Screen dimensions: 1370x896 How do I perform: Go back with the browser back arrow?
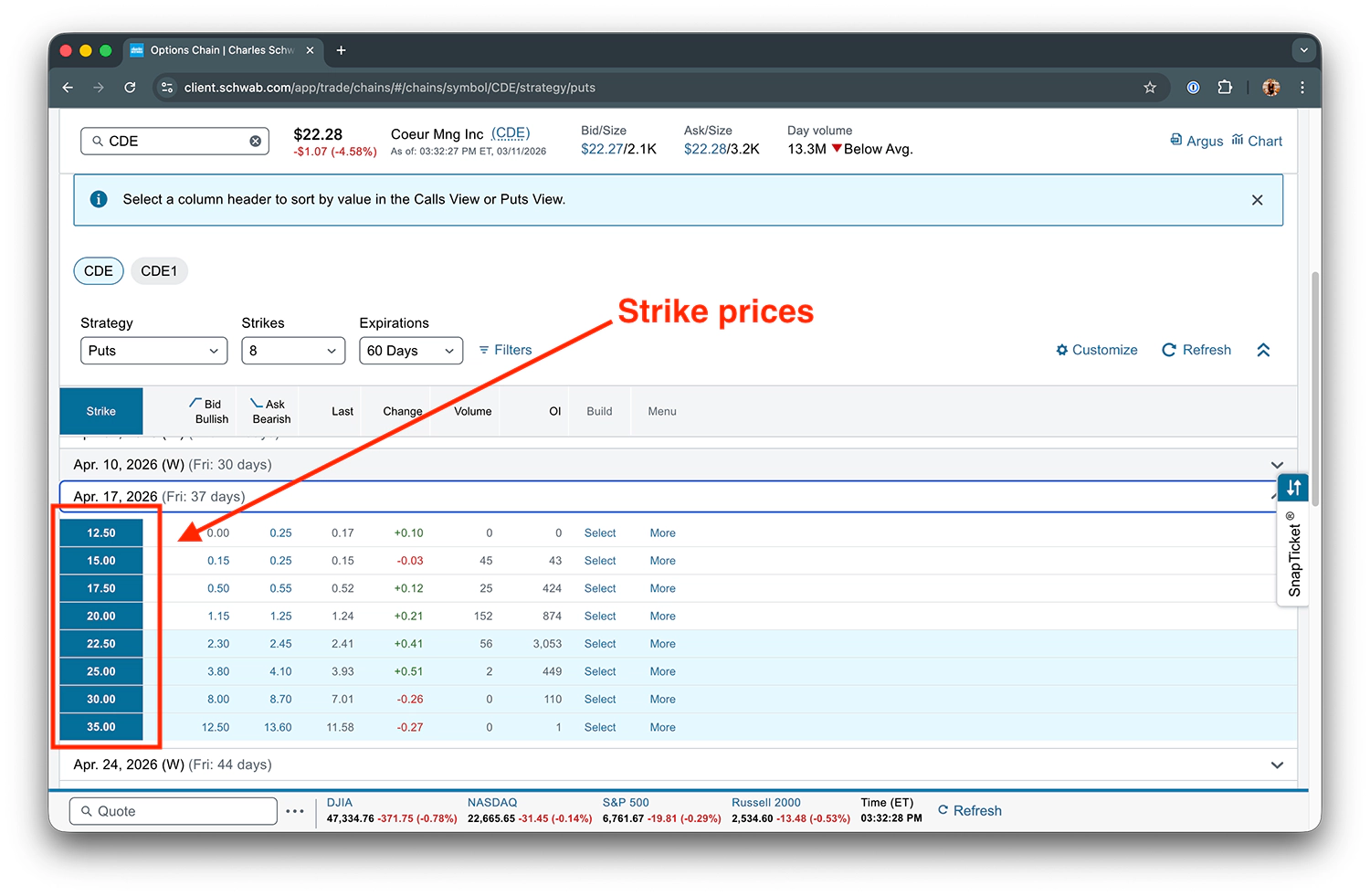68,88
